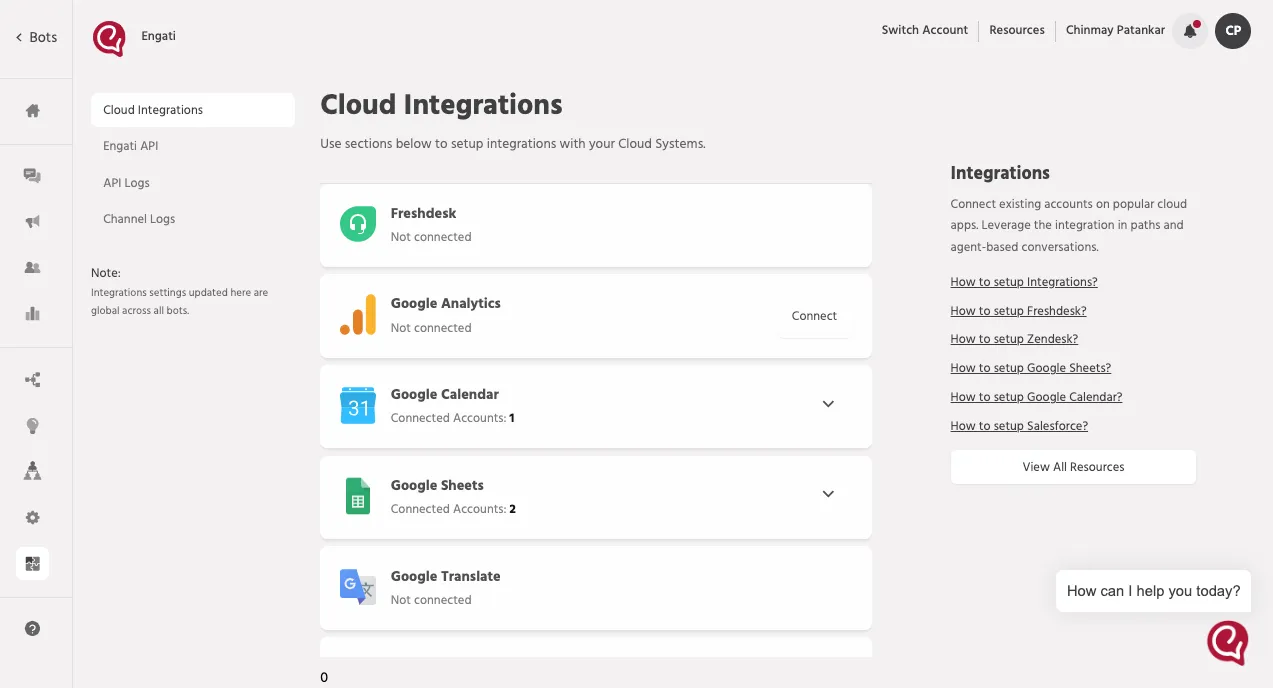Click Switch Account in header
1273x688 pixels.
point(925,30)
